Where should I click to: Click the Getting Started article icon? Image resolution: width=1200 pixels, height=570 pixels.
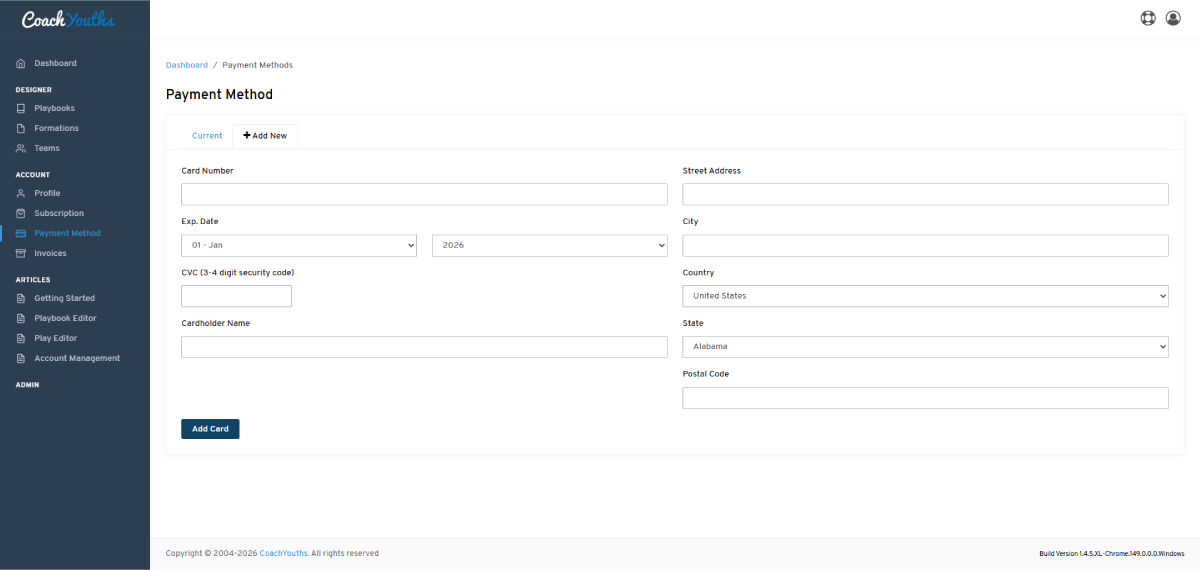(x=21, y=298)
